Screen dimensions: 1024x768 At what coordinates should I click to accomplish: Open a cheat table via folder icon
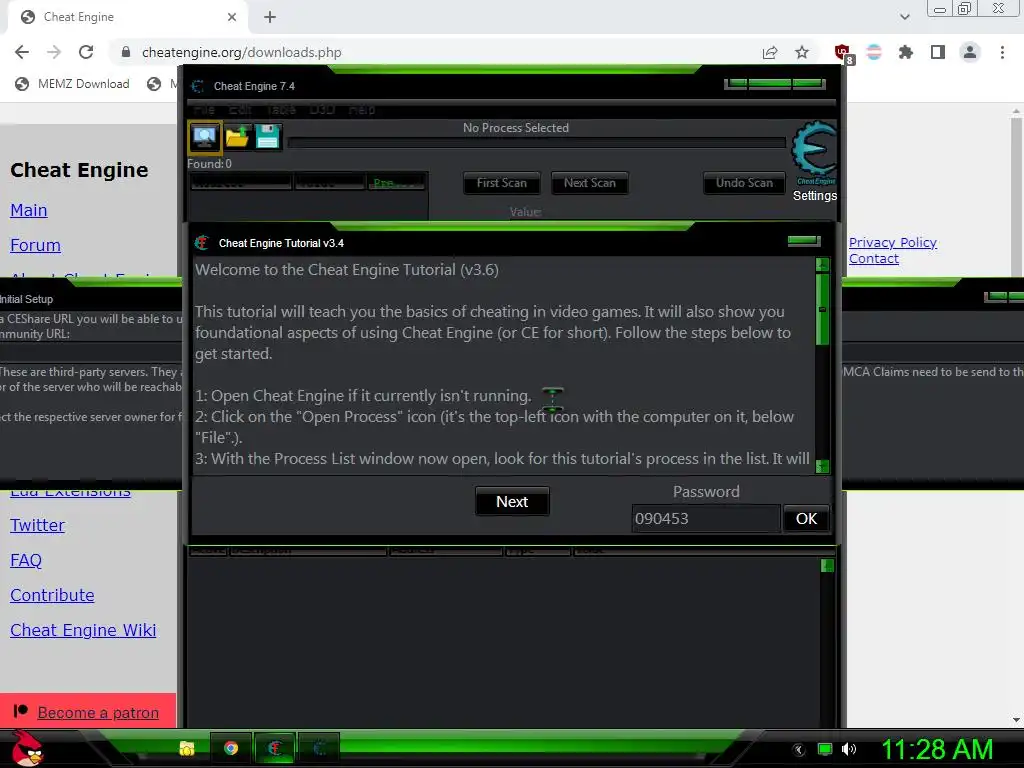click(236, 136)
